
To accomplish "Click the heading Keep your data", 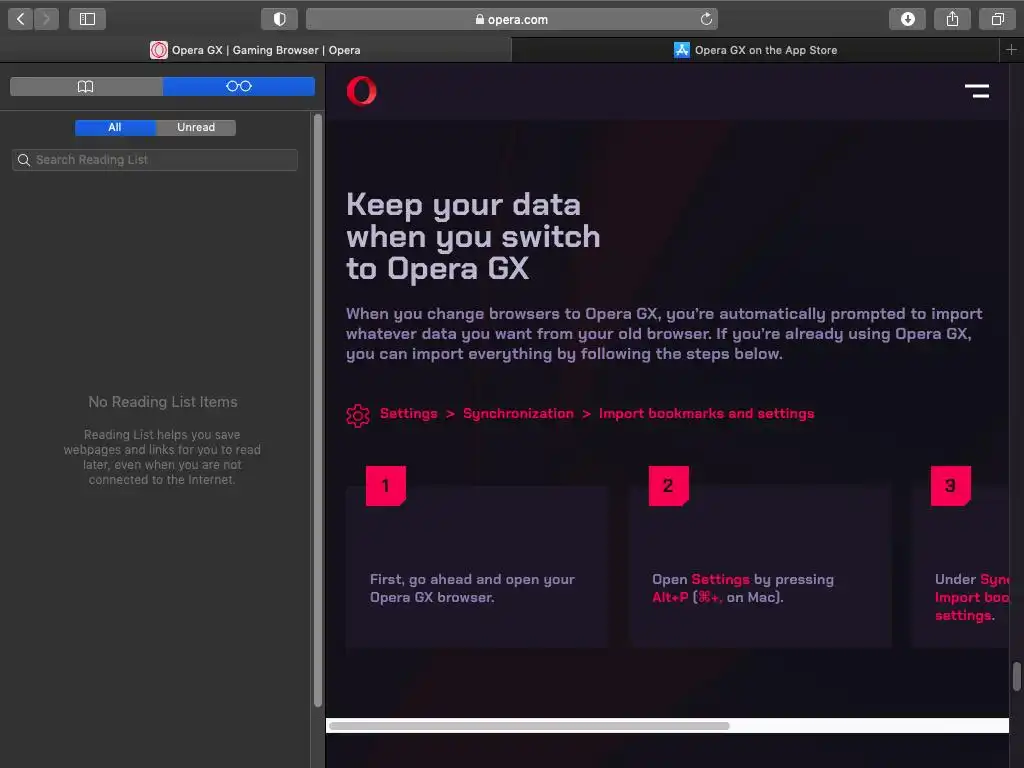I will (x=473, y=236).
